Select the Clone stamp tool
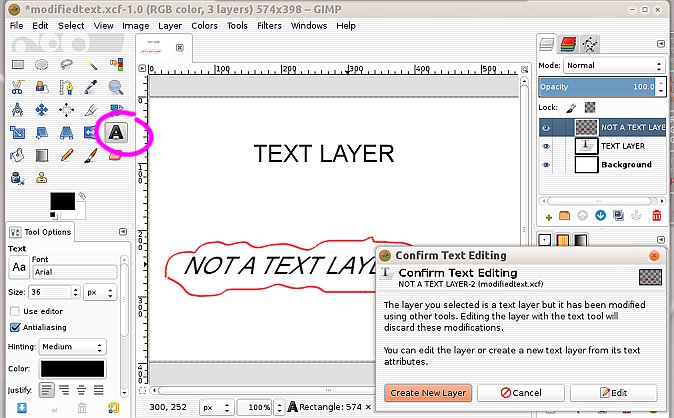The height and width of the screenshot is (418, 674). tap(42, 177)
